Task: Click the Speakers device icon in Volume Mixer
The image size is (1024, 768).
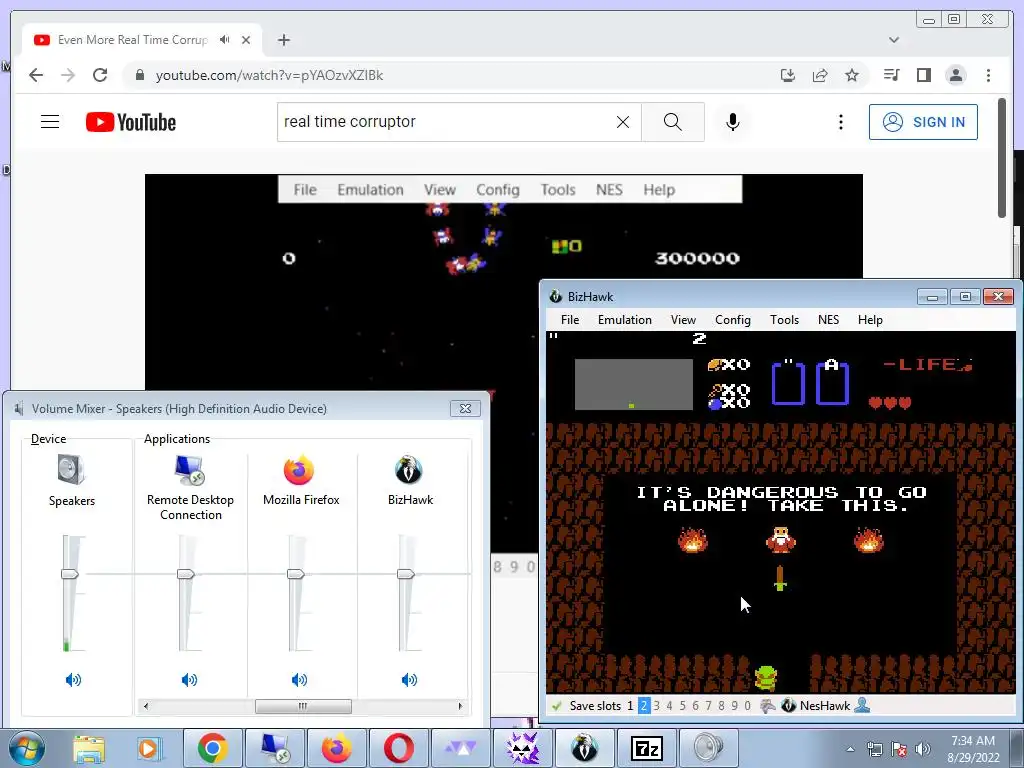Action: pos(71,470)
